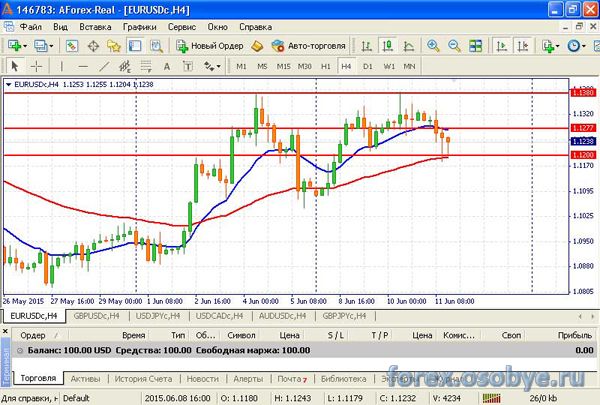Open the Сервис menu
Screen dimensions: 600x405
(x=182, y=27)
